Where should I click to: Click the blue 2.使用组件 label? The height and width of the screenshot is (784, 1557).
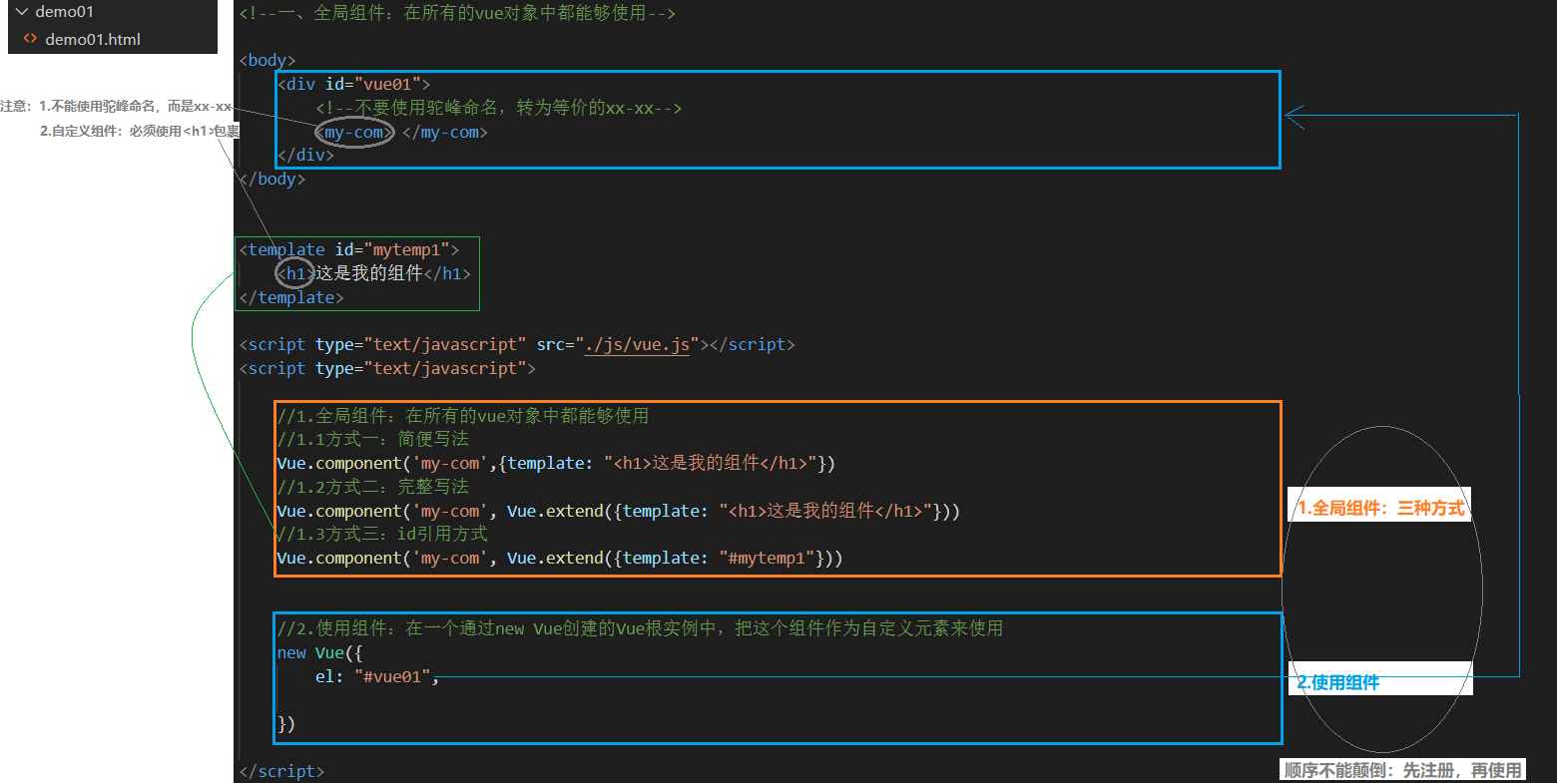click(x=1337, y=682)
